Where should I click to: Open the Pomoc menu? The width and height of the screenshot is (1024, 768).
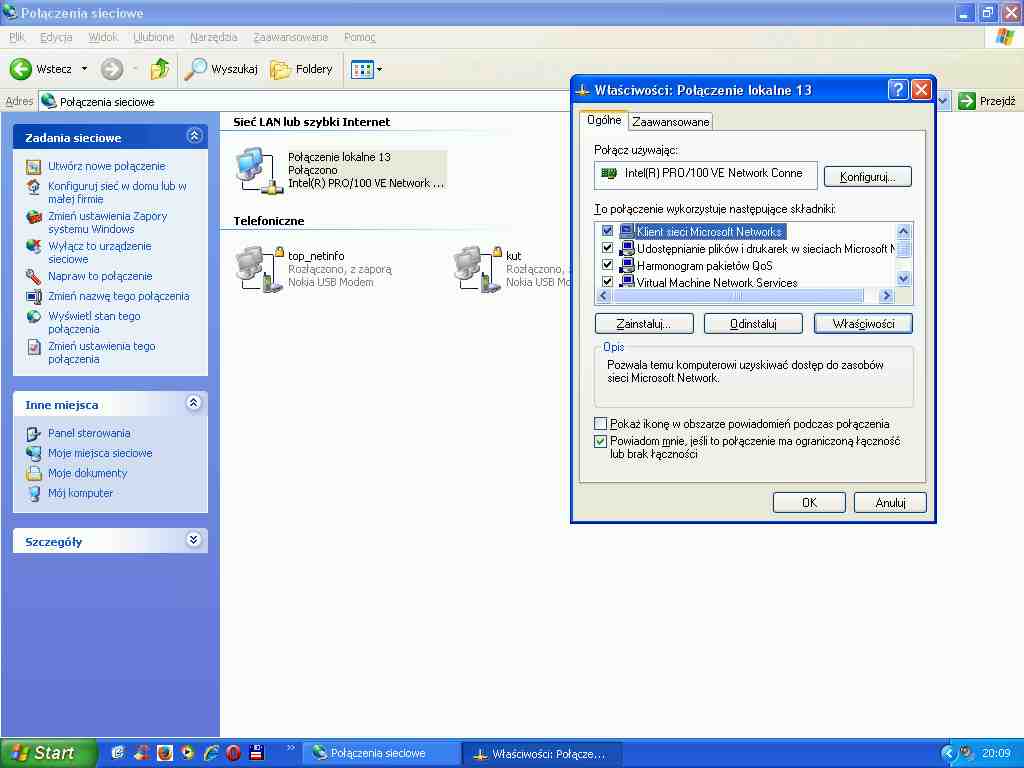(359, 37)
